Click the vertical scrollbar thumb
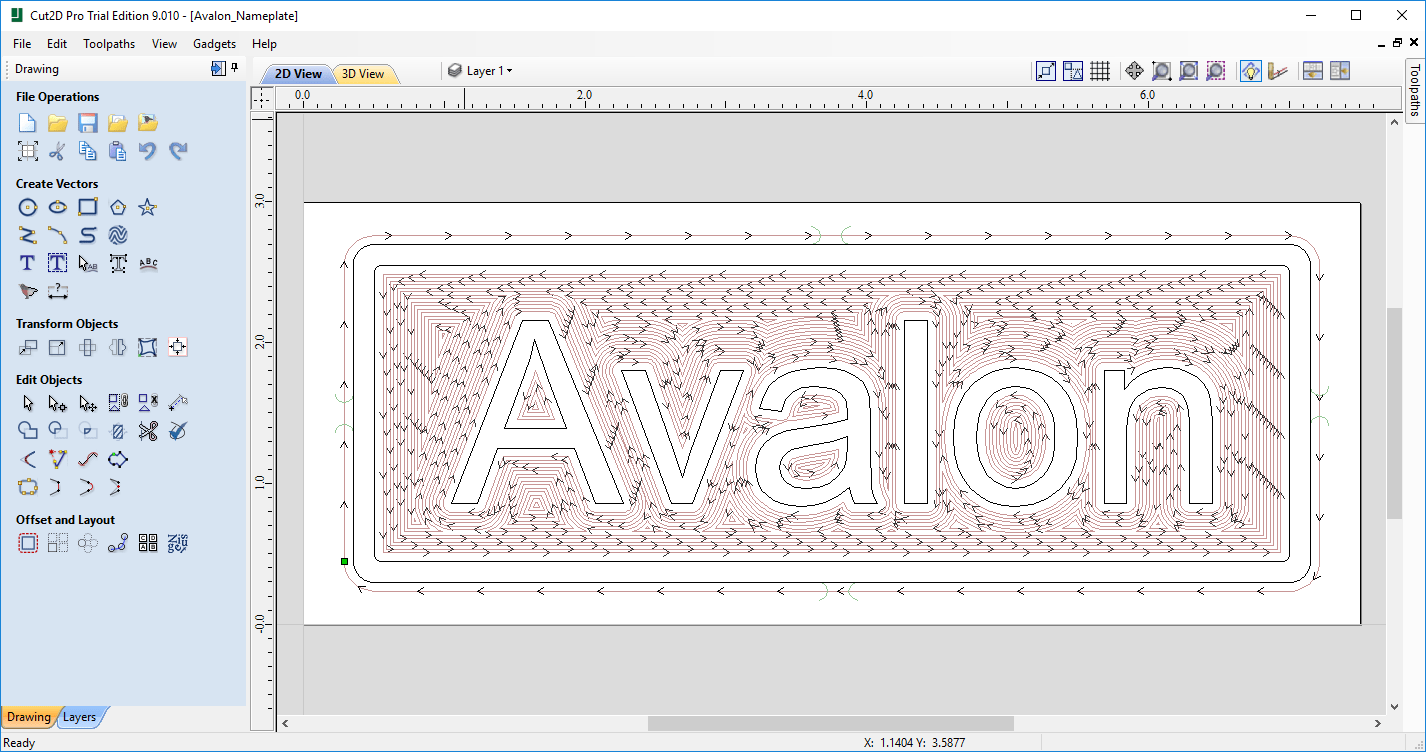Viewport: 1426px width, 752px height. (x=1394, y=413)
